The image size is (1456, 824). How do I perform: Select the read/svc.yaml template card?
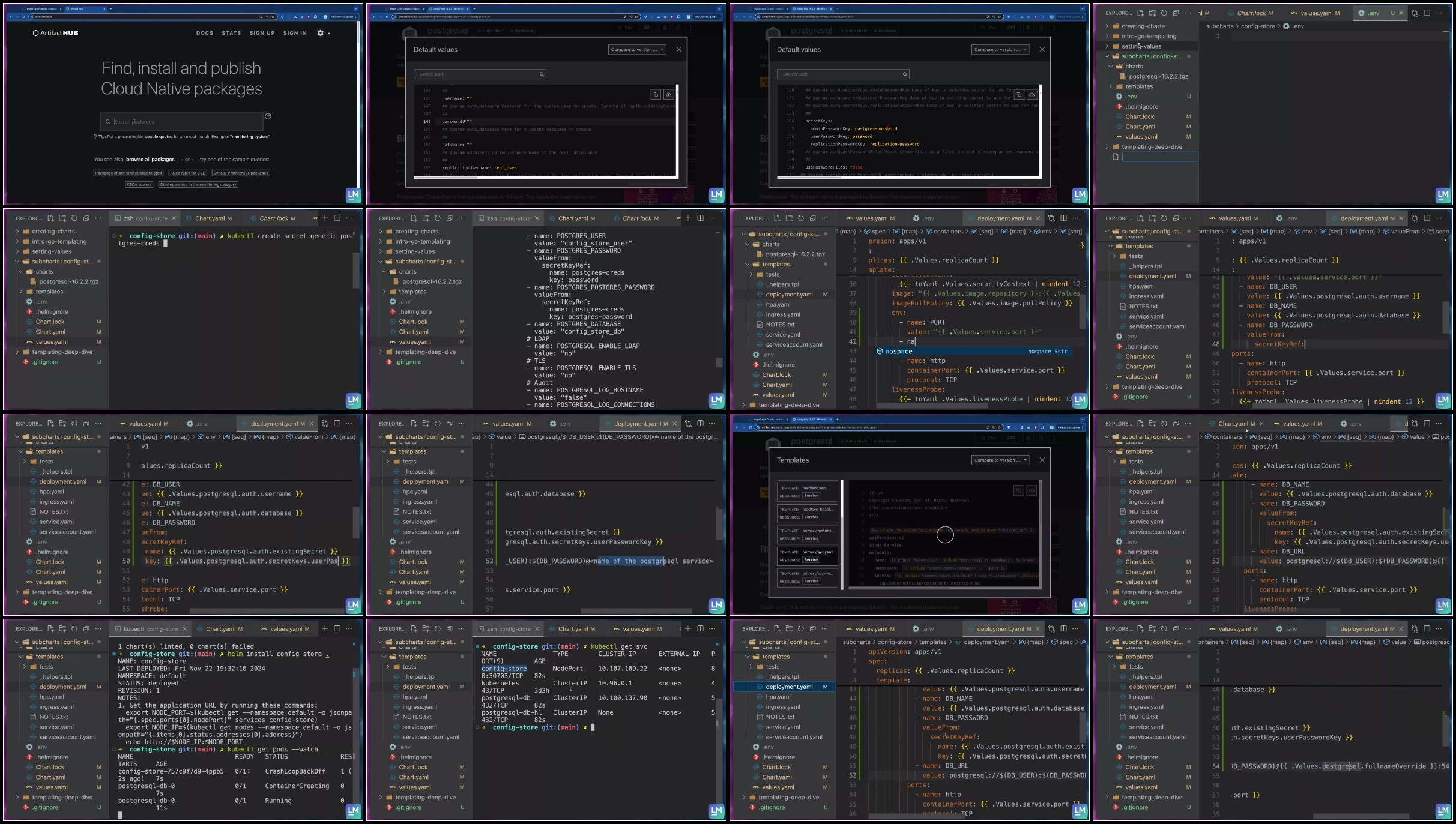(x=808, y=492)
